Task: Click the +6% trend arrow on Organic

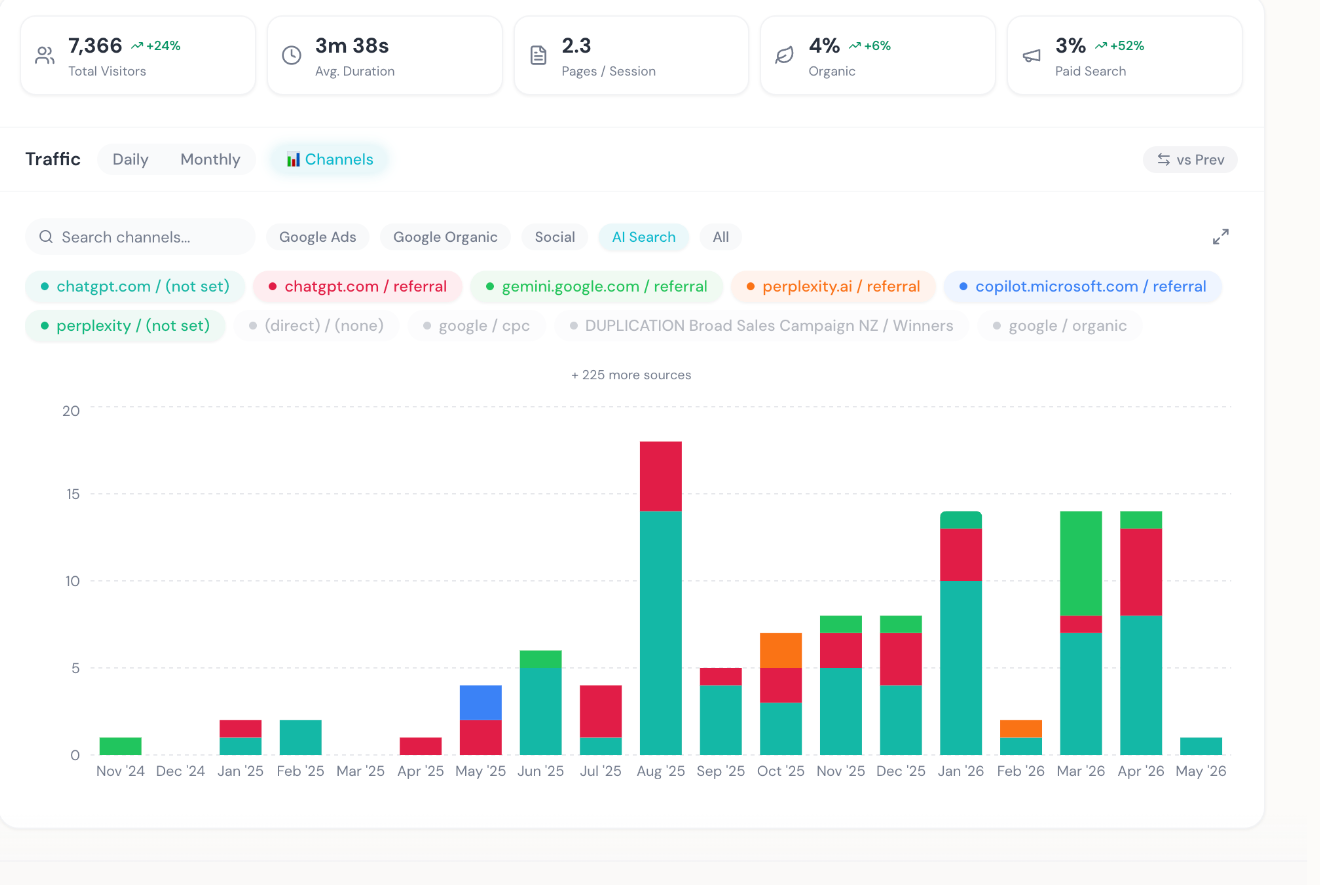Action: tap(855, 45)
